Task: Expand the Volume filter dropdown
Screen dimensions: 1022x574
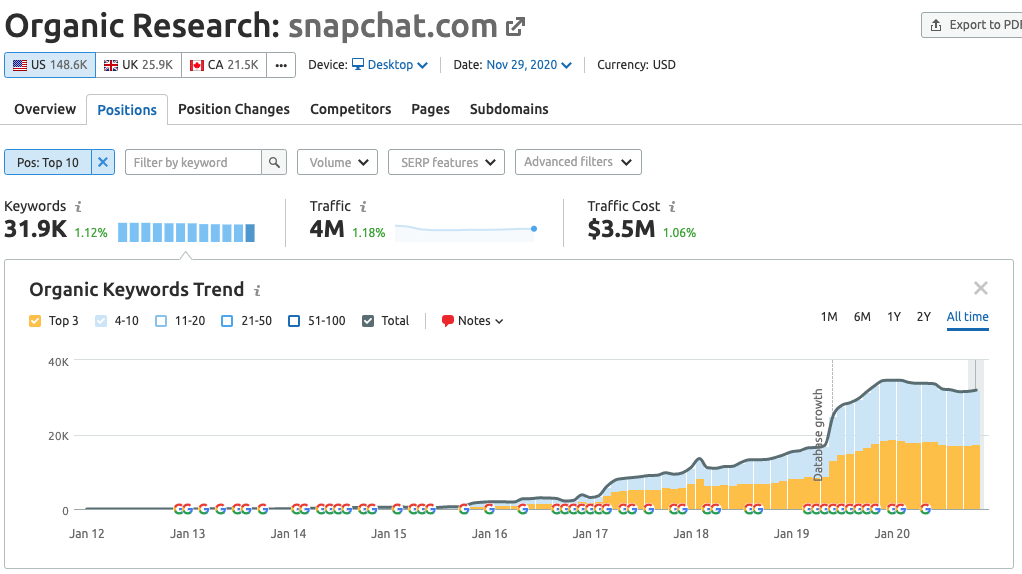Action: [x=337, y=162]
